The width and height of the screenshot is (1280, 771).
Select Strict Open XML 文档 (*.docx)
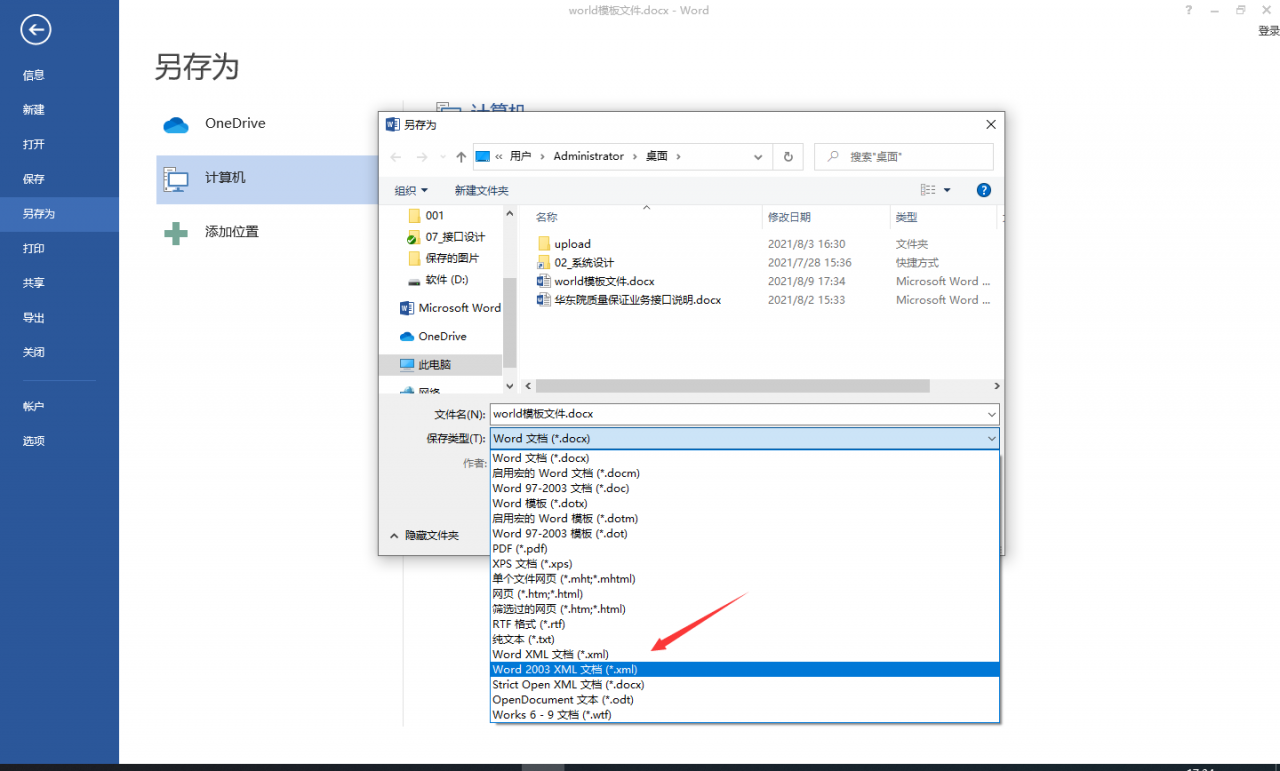(x=745, y=685)
